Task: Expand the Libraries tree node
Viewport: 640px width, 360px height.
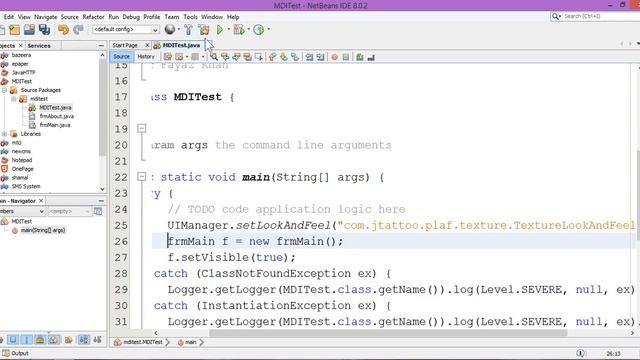Action: (4, 133)
